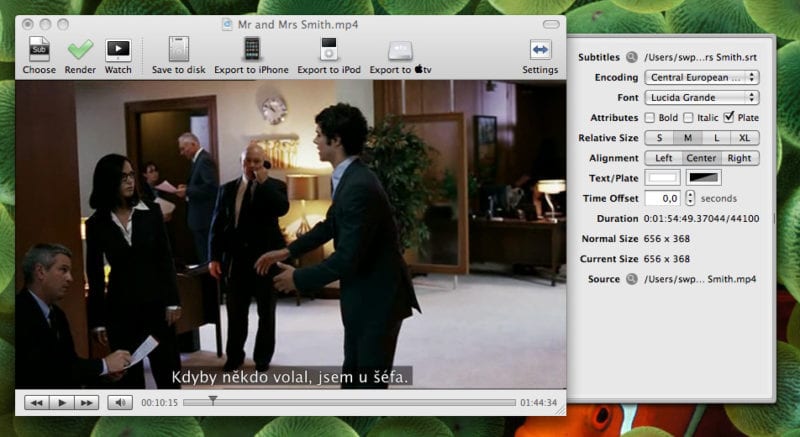Adjust Time Offset with the stepper

click(x=690, y=198)
